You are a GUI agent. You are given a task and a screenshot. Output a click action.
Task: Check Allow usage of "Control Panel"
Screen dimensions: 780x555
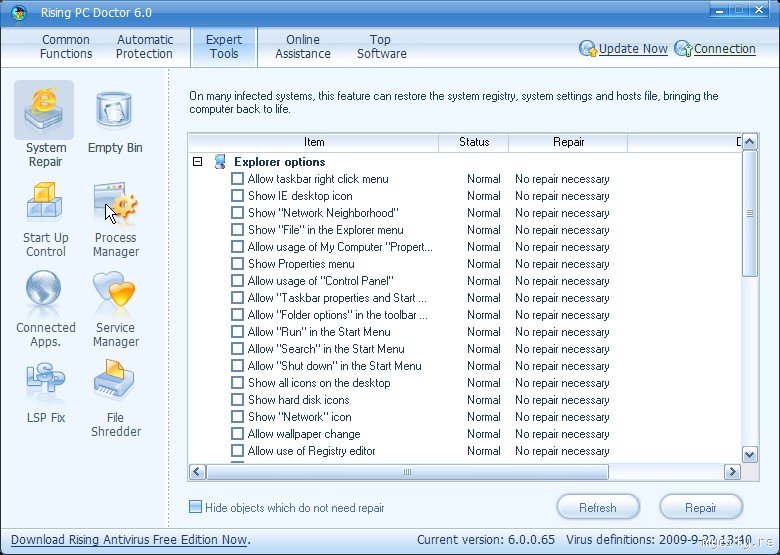point(237,280)
